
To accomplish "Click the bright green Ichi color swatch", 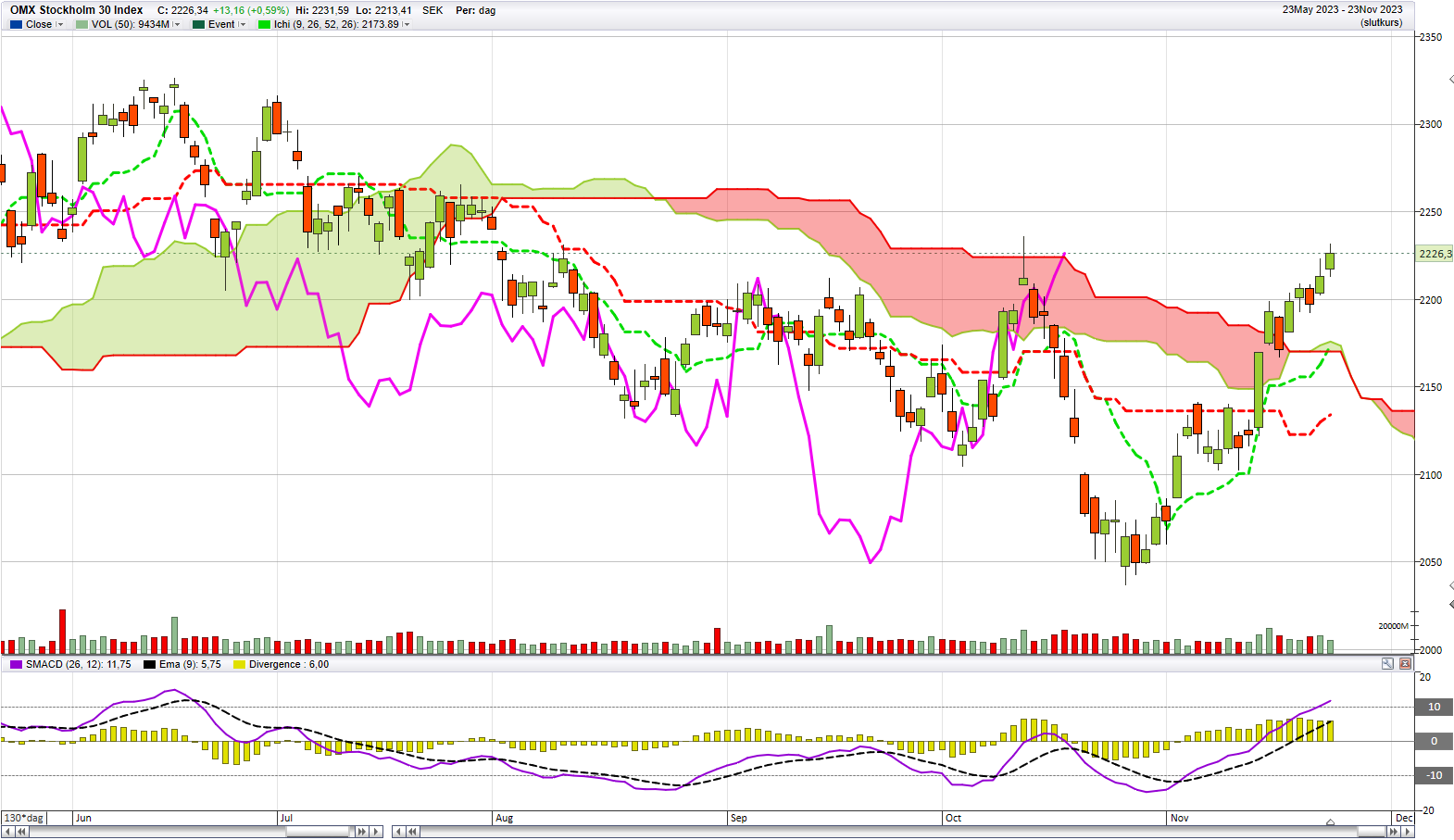I will tap(264, 25).
